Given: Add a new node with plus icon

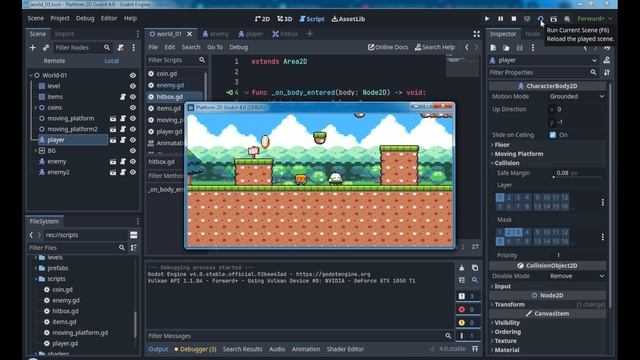Looking at the screenshot, I should tap(33, 48).
